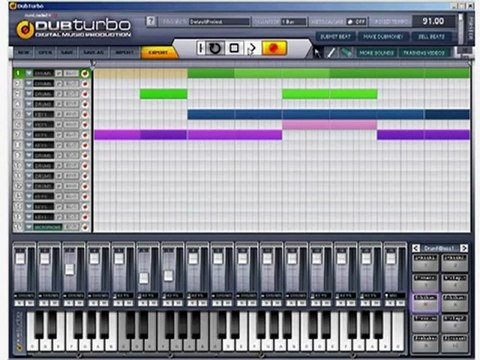Open the quantize 1 Bar dropdown

[294, 22]
